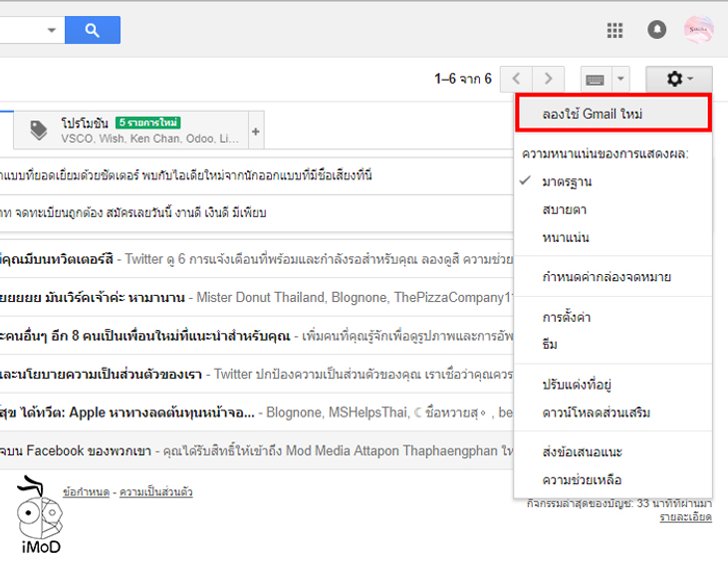Open the notifications bell icon
Screen dimensions: 728x568
point(656,30)
